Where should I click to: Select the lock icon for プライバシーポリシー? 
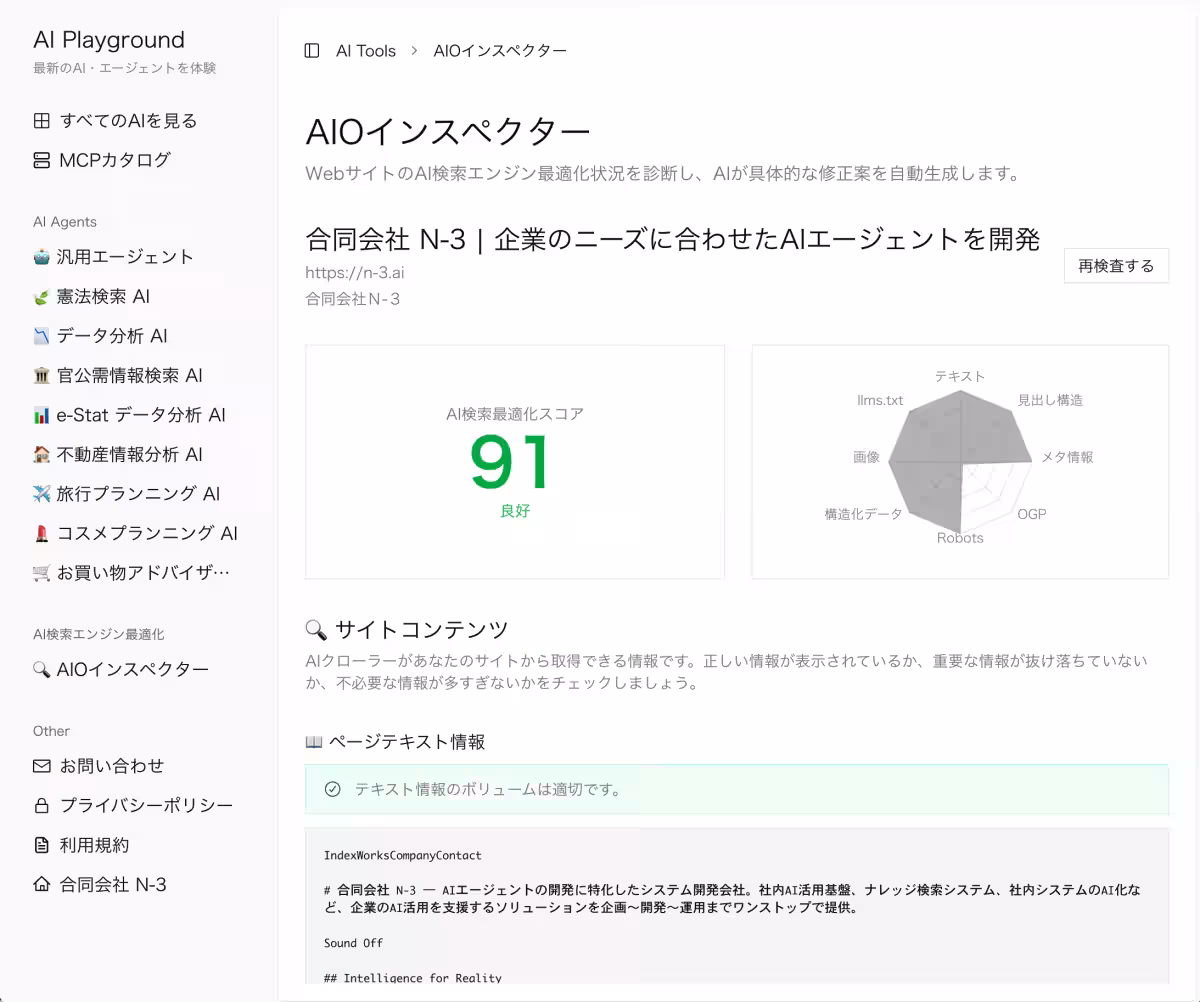click(x=40, y=805)
